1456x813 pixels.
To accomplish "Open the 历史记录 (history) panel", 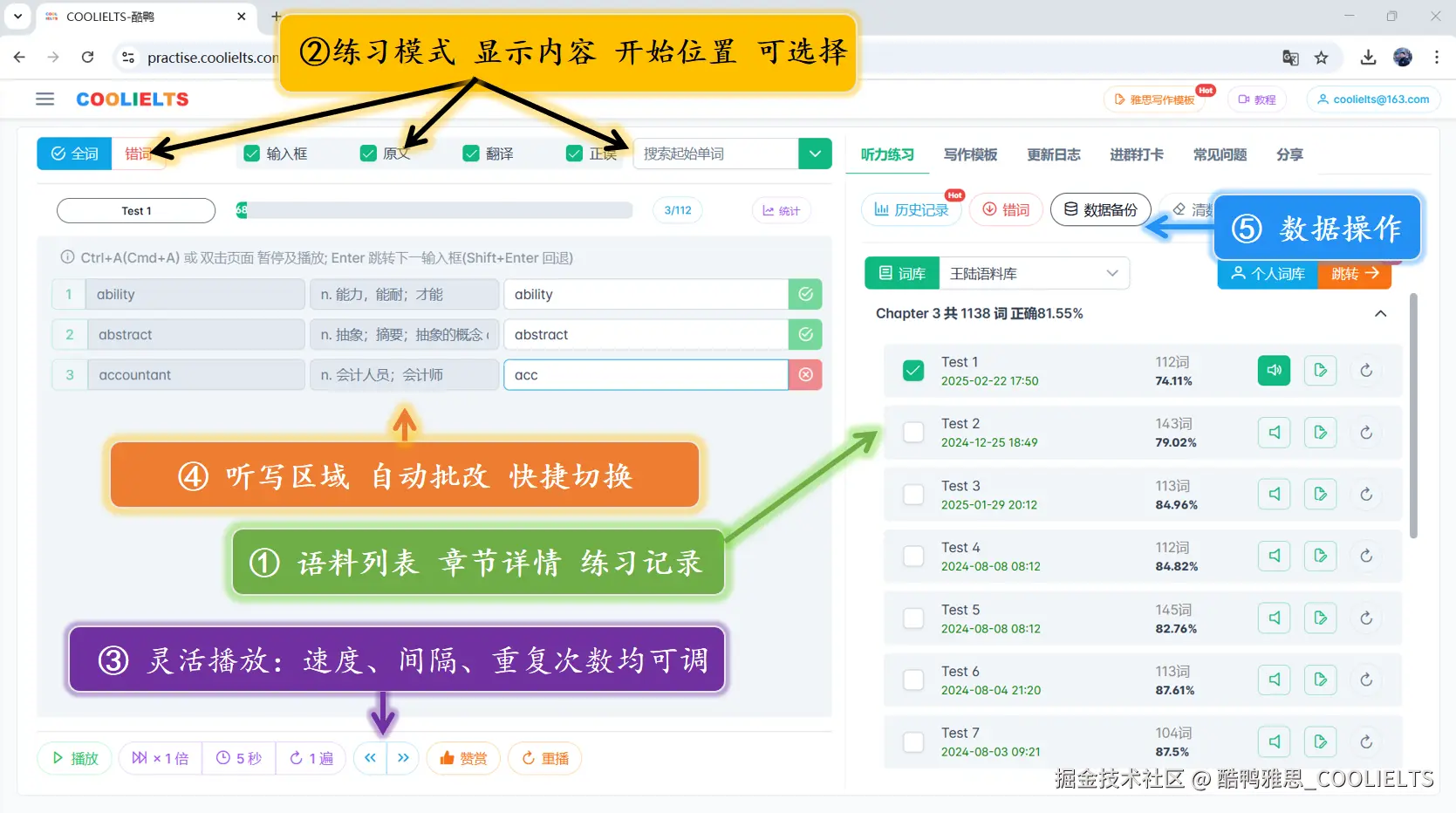I will point(911,209).
